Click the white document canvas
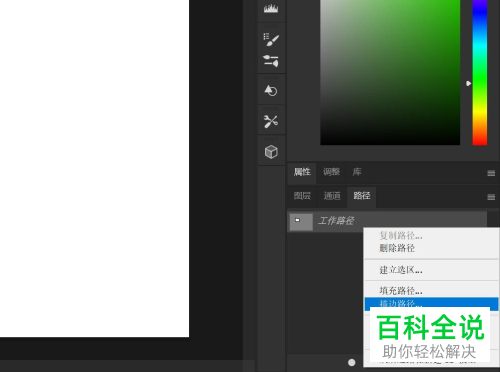This screenshot has width=500, height=372. click(x=94, y=168)
